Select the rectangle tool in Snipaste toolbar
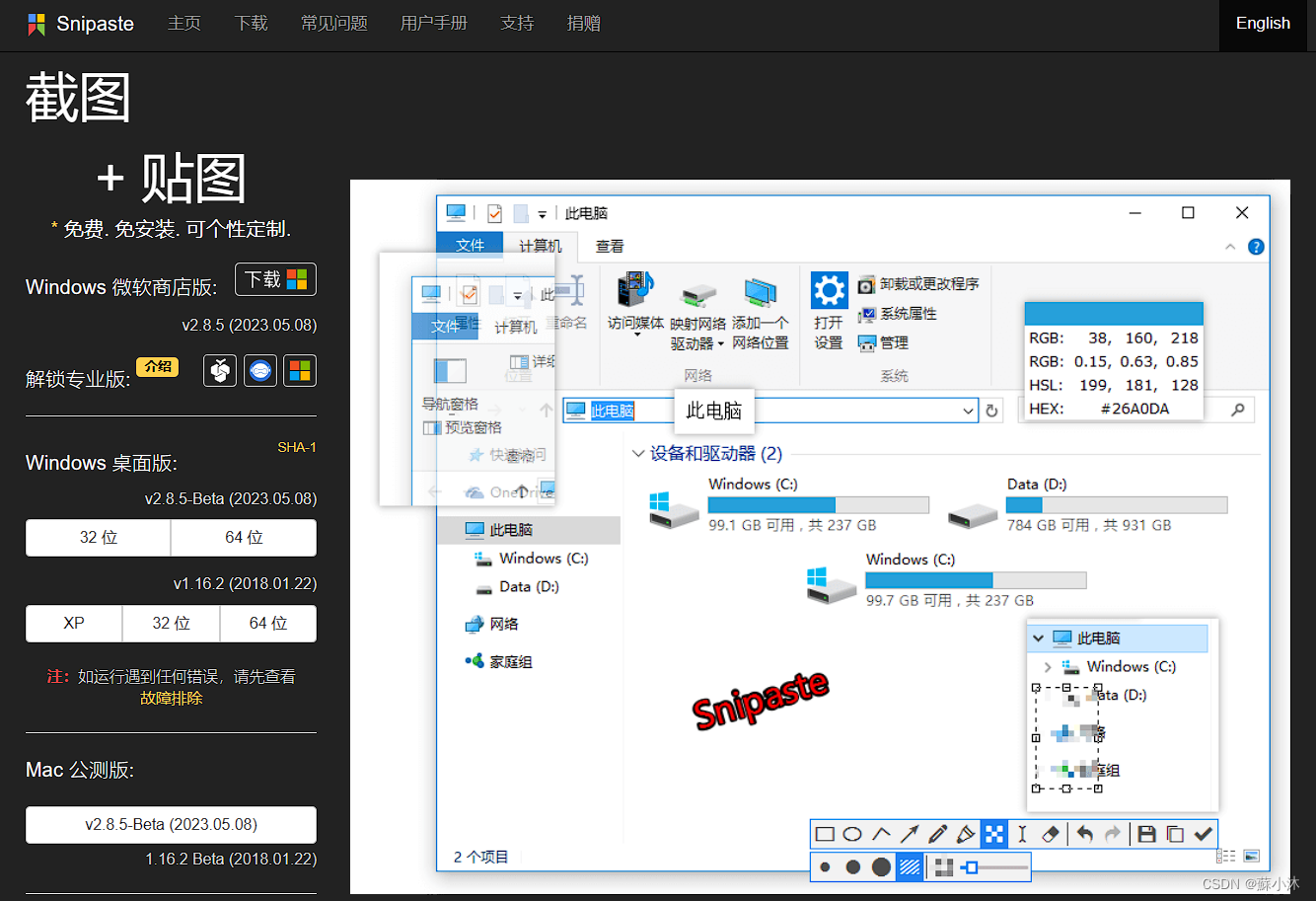Viewport: 1316px width, 901px height. (825, 834)
